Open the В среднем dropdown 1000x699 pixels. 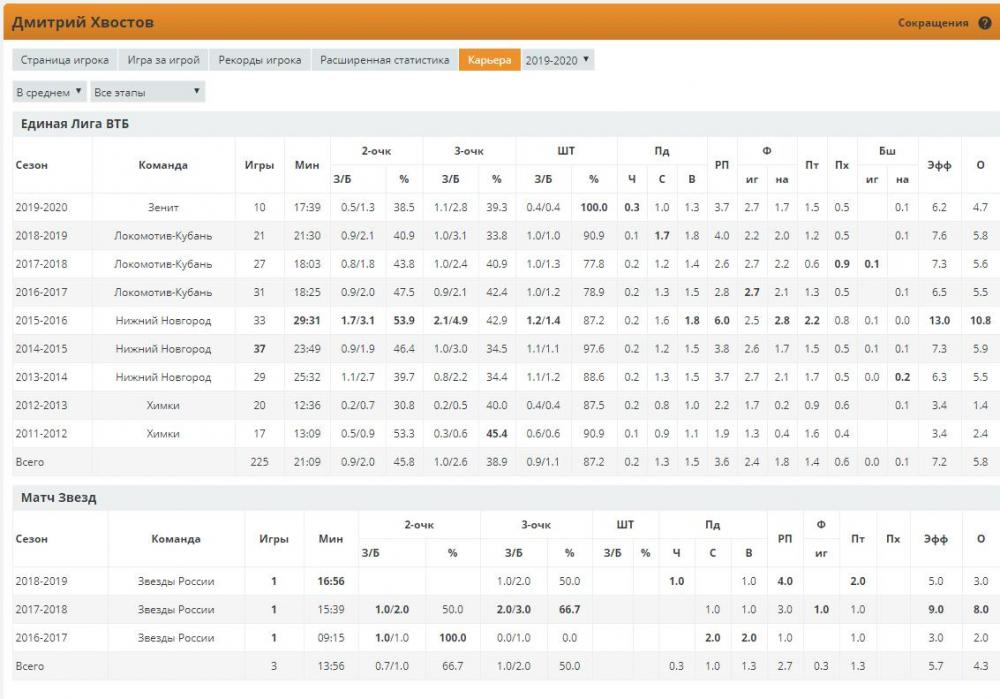pos(48,92)
